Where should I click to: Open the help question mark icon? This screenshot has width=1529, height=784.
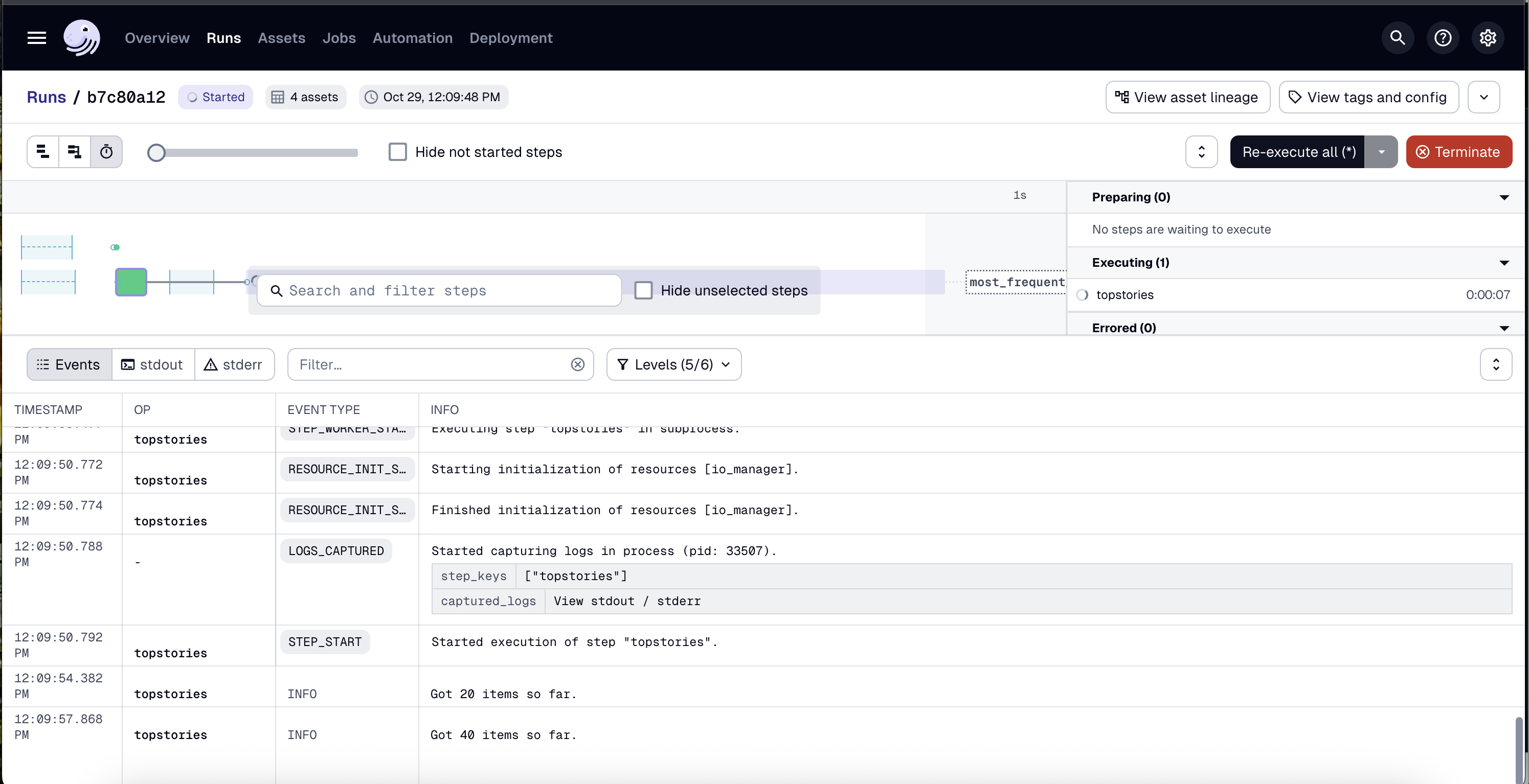point(1443,38)
